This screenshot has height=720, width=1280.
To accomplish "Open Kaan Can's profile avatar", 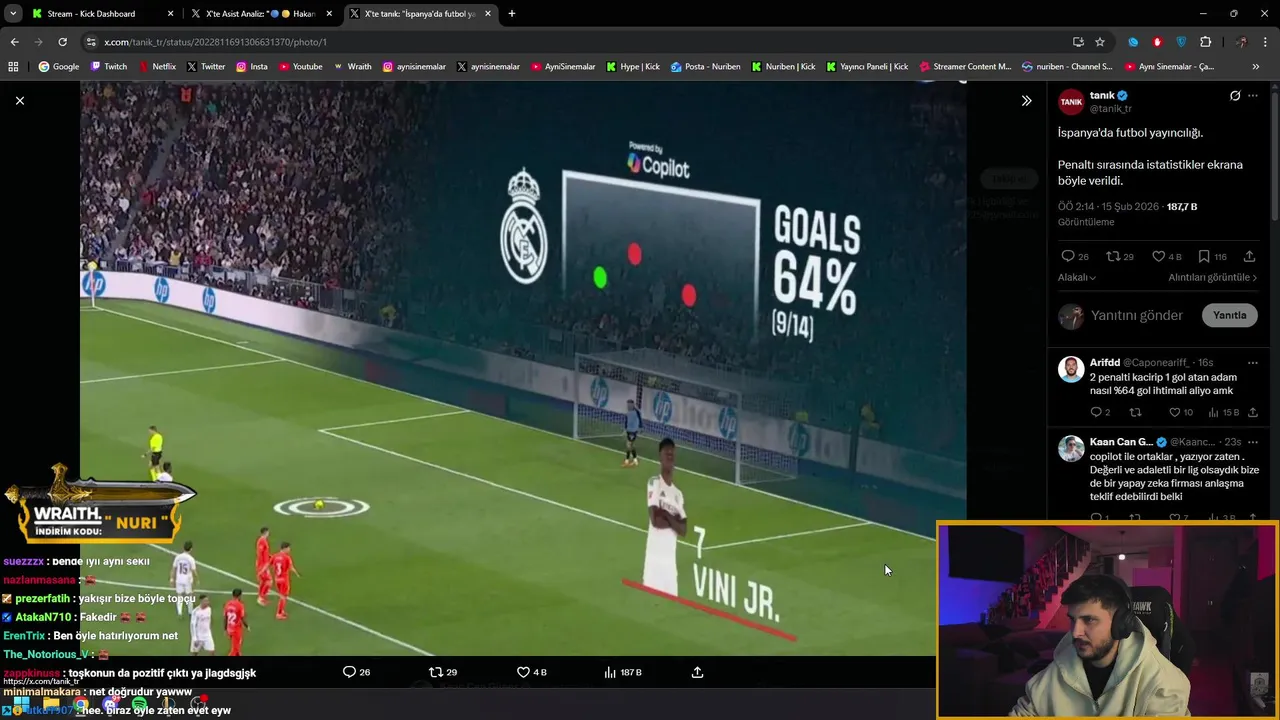I will [1071, 447].
